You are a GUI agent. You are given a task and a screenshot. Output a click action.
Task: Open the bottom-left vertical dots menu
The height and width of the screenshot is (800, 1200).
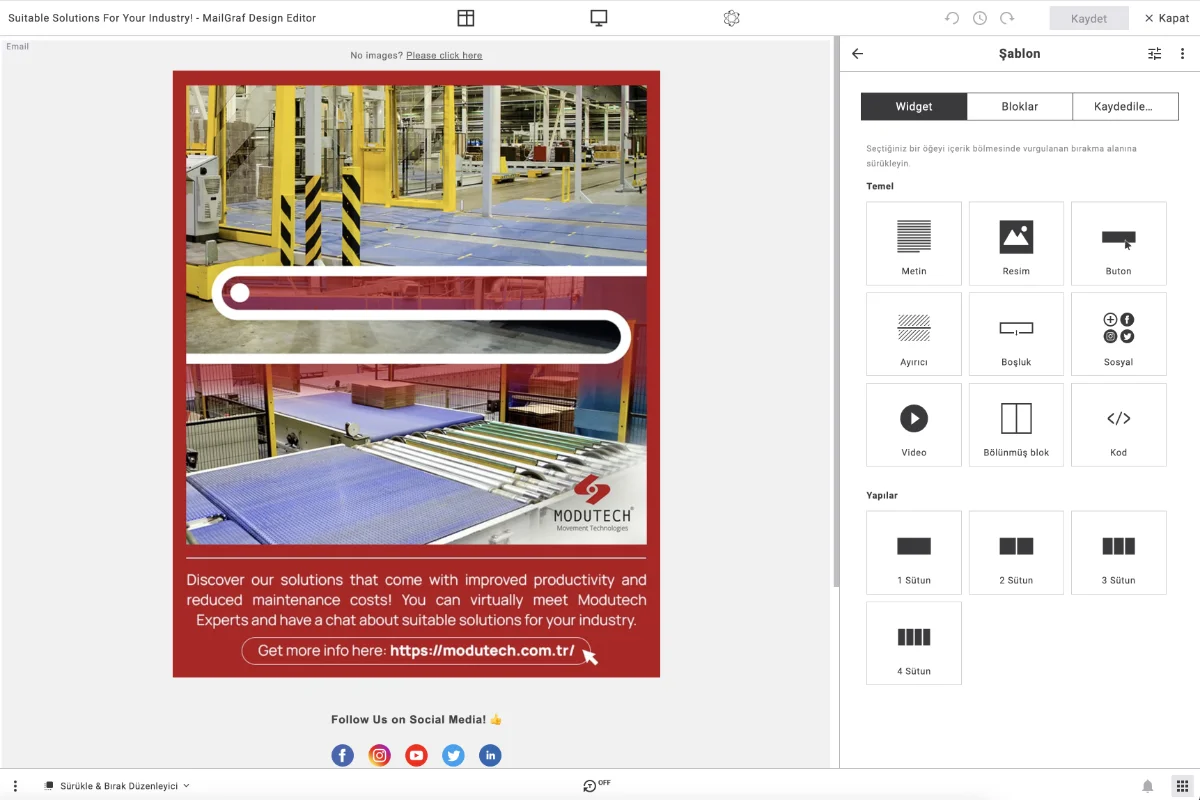click(x=15, y=786)
